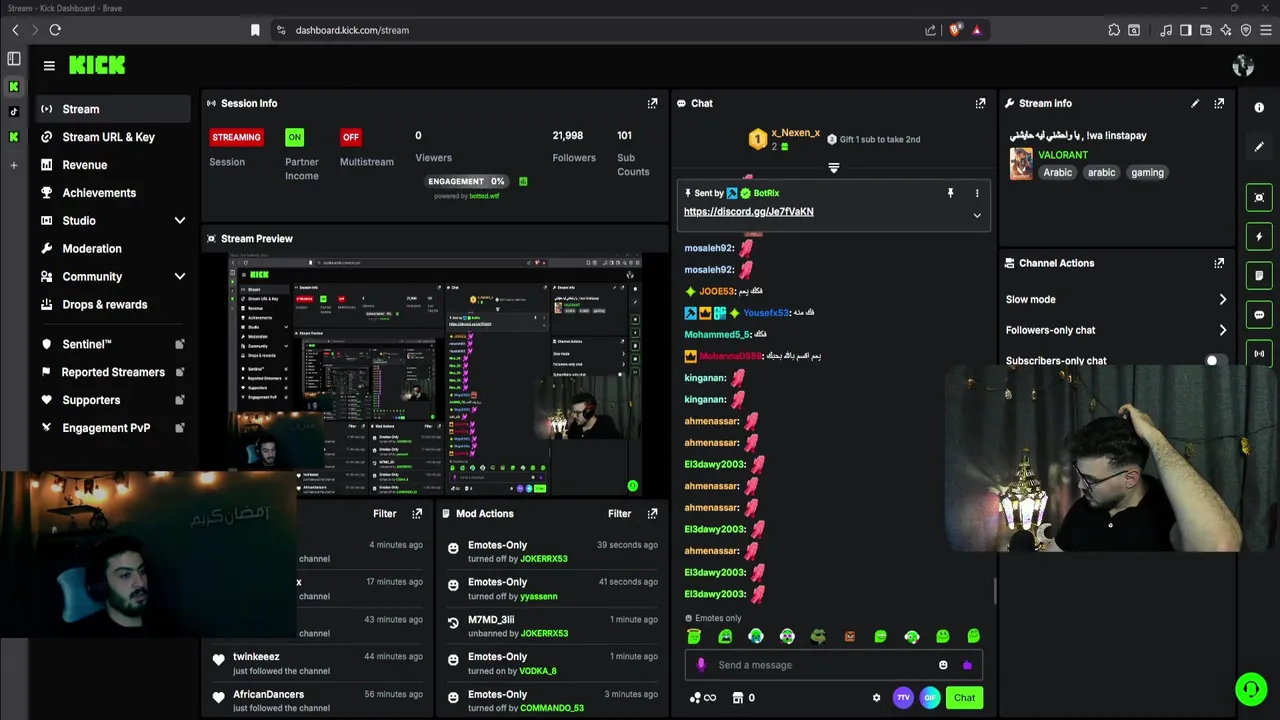
Task: Expand the pinned message chevron
Action: (977, 215)
